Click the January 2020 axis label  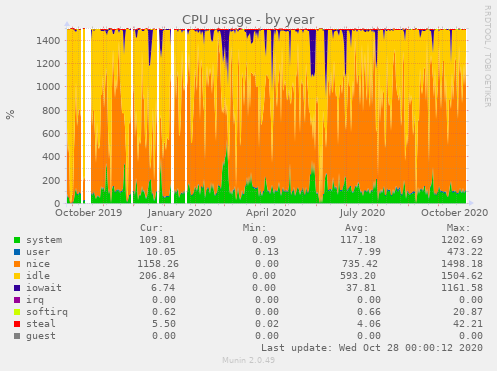[180, 213]
